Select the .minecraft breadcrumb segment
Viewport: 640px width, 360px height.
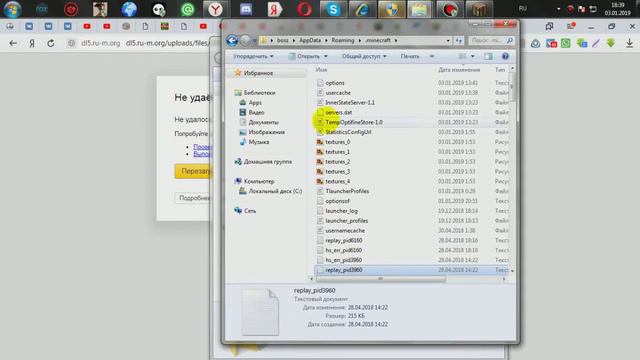point(378,40)
